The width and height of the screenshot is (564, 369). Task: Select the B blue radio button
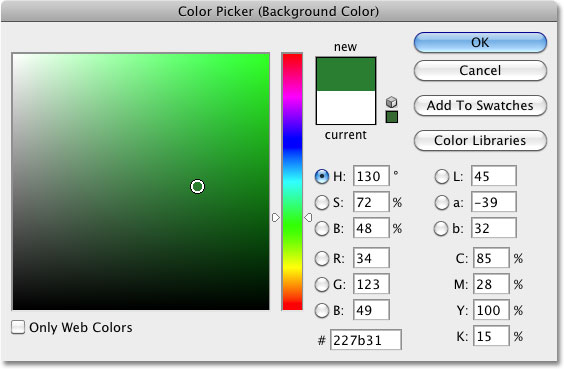322,310
